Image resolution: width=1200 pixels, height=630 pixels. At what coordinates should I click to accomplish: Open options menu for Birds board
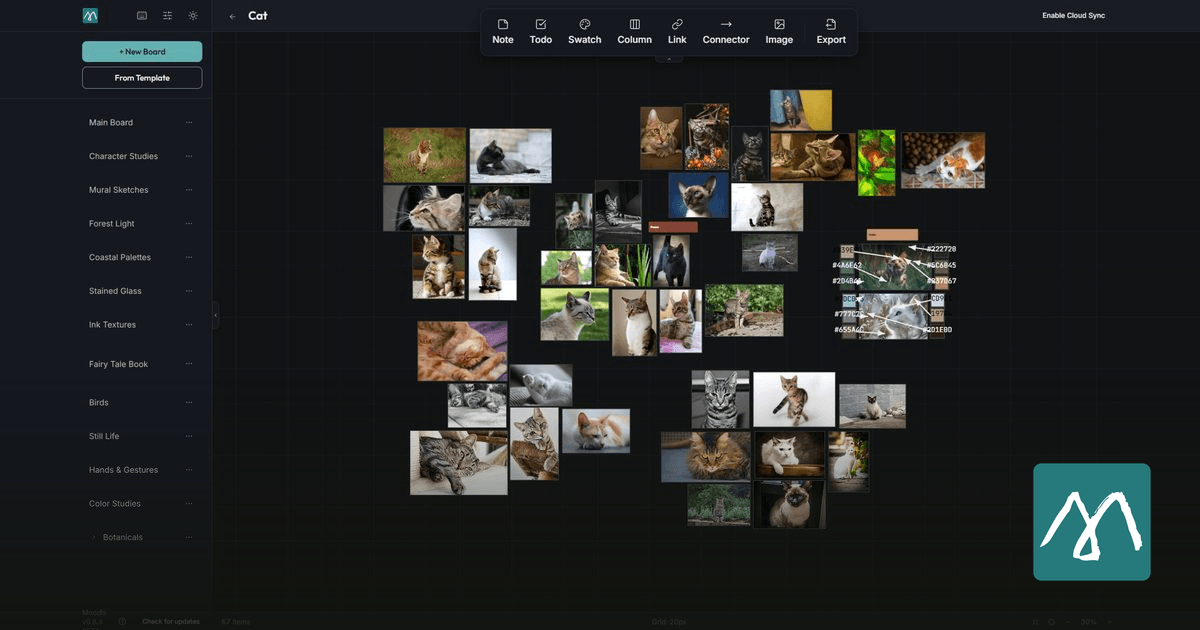click(189, 403)
